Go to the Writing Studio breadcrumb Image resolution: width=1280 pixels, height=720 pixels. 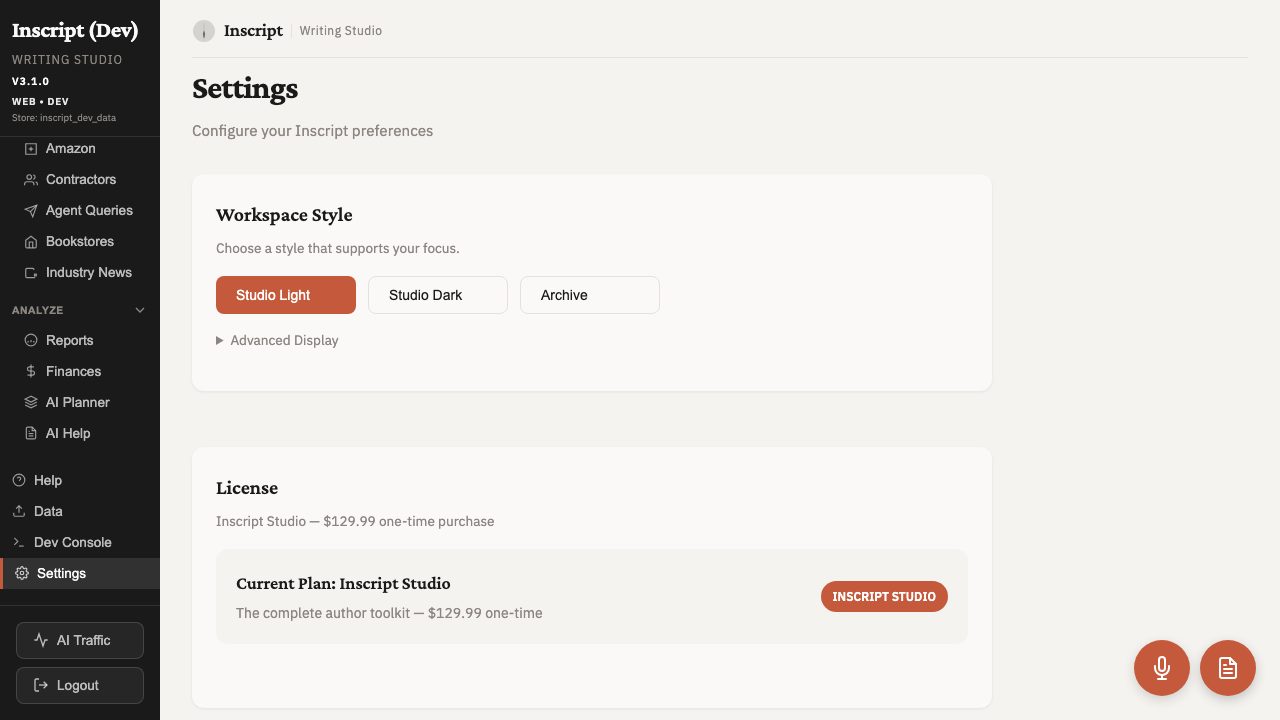point(340,31)
